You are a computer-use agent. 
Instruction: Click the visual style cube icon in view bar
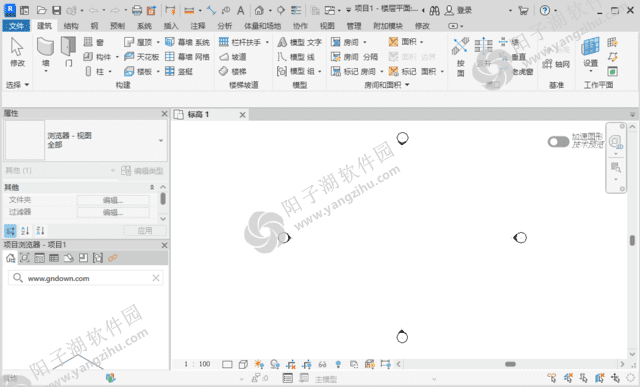click(243, 364)
